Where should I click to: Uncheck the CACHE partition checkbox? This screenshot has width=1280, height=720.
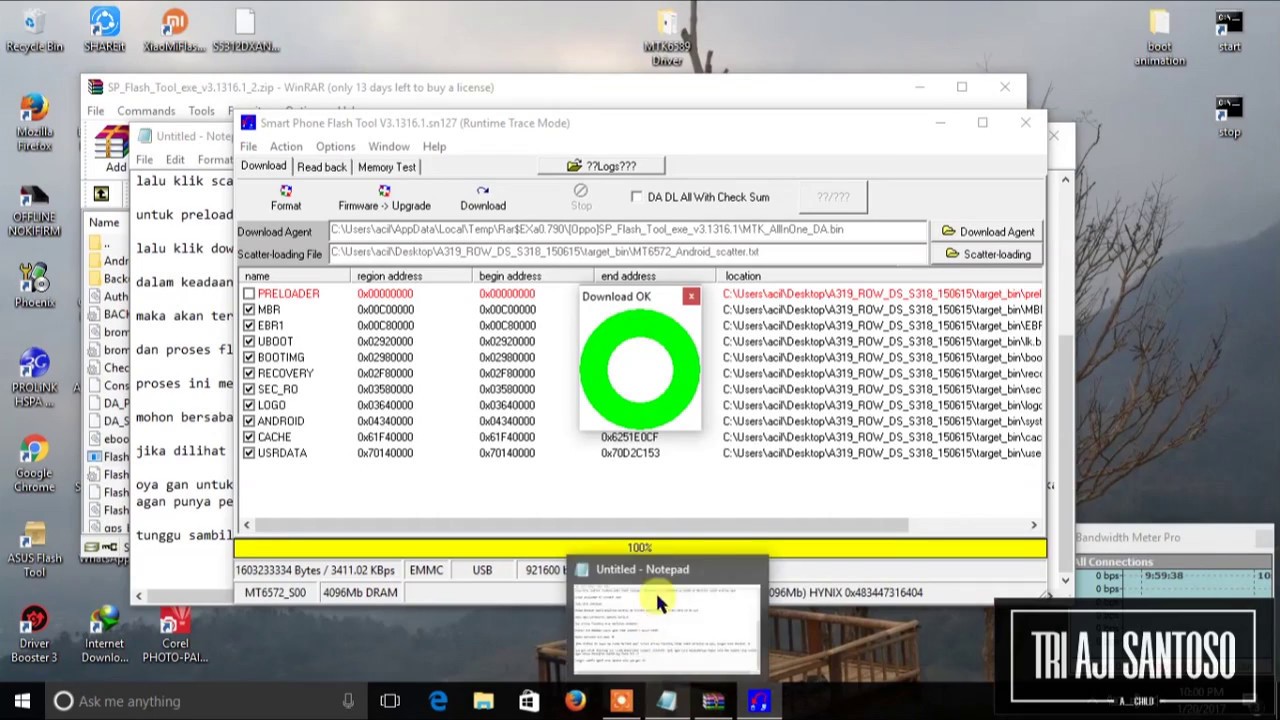(249, 438)
